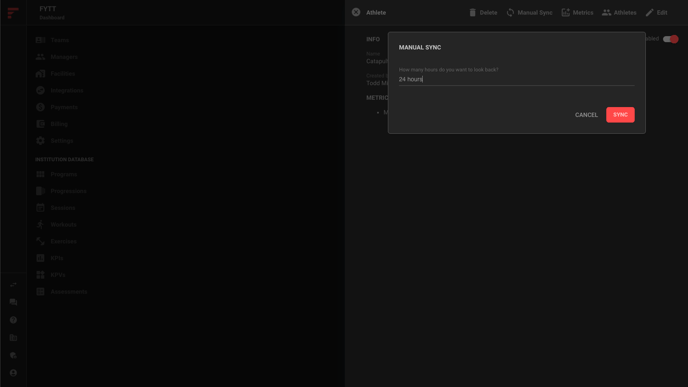Click the Manual Sync label in the header

535,13
